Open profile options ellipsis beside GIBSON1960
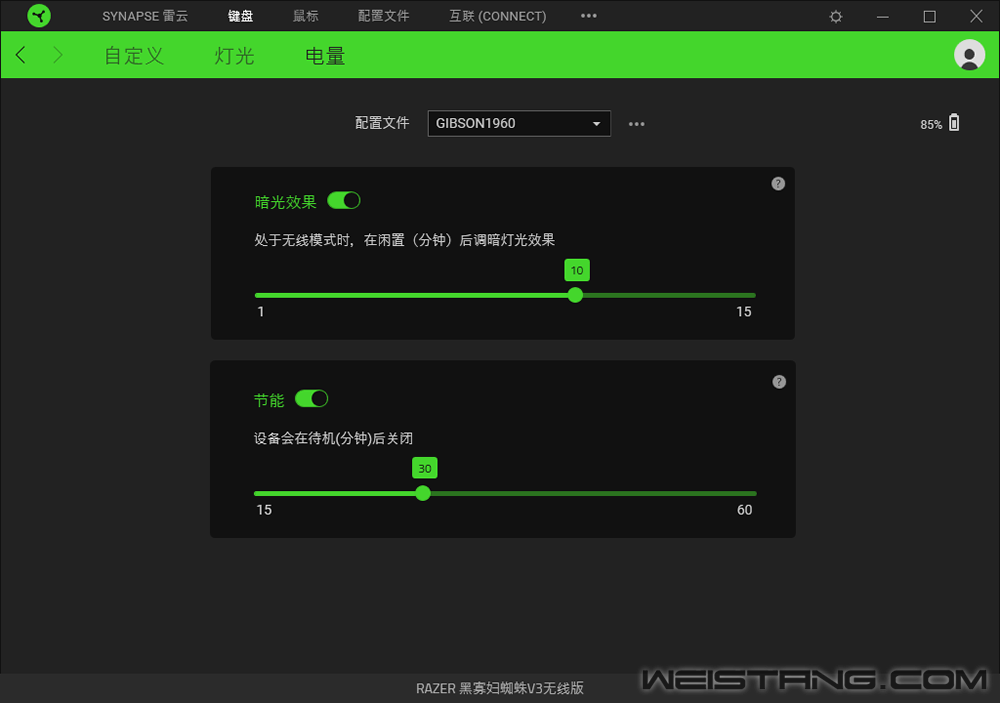This screenshot has height=703, width=1000. [x=636, y=124]
